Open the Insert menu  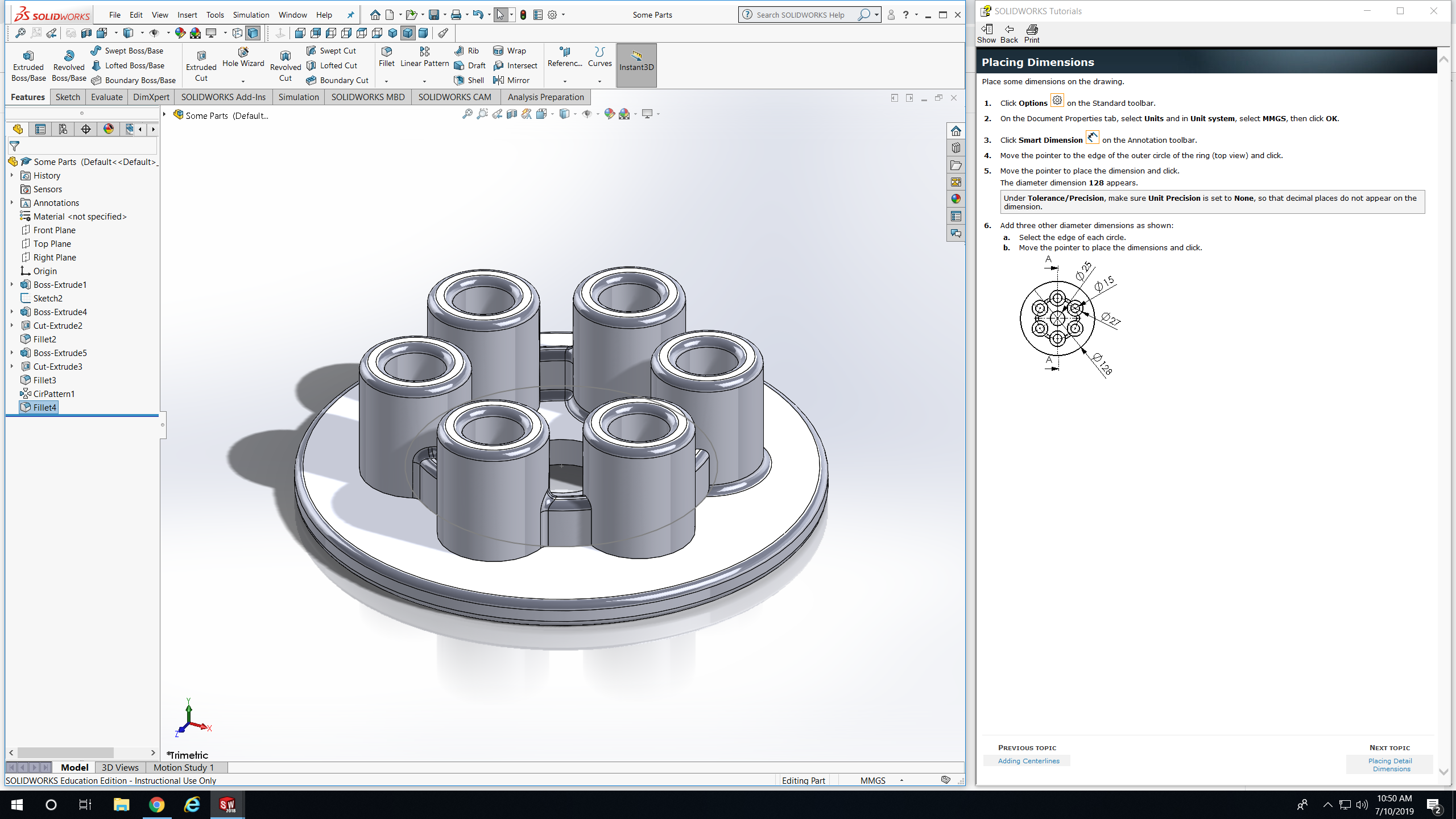pos(187,15)
